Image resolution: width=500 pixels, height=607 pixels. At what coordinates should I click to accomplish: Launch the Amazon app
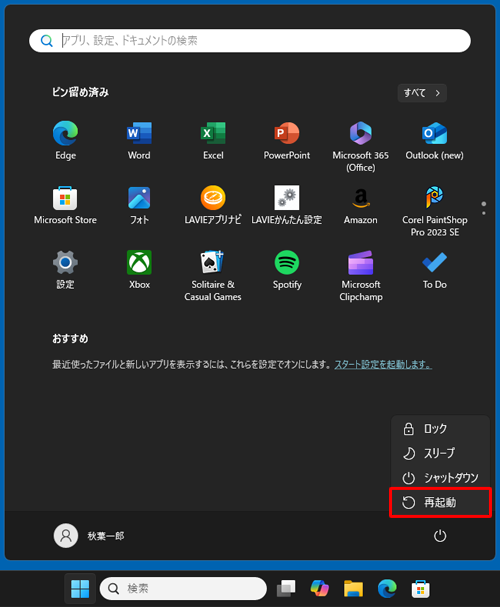pyautogui.click(x=361, y=205)
